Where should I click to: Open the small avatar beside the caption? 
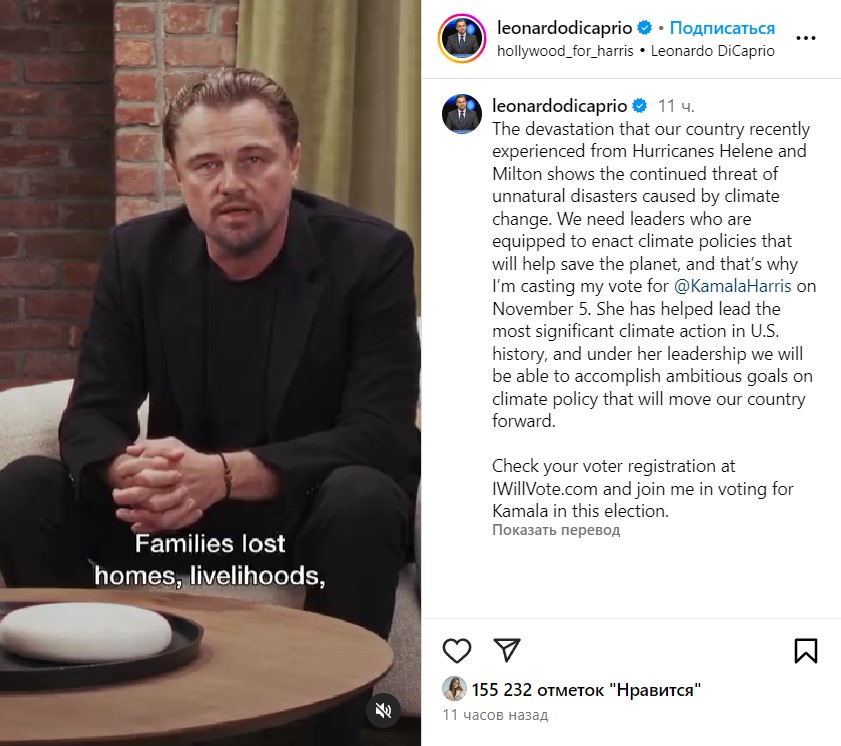pyautogui.click(x=462, y=114)
